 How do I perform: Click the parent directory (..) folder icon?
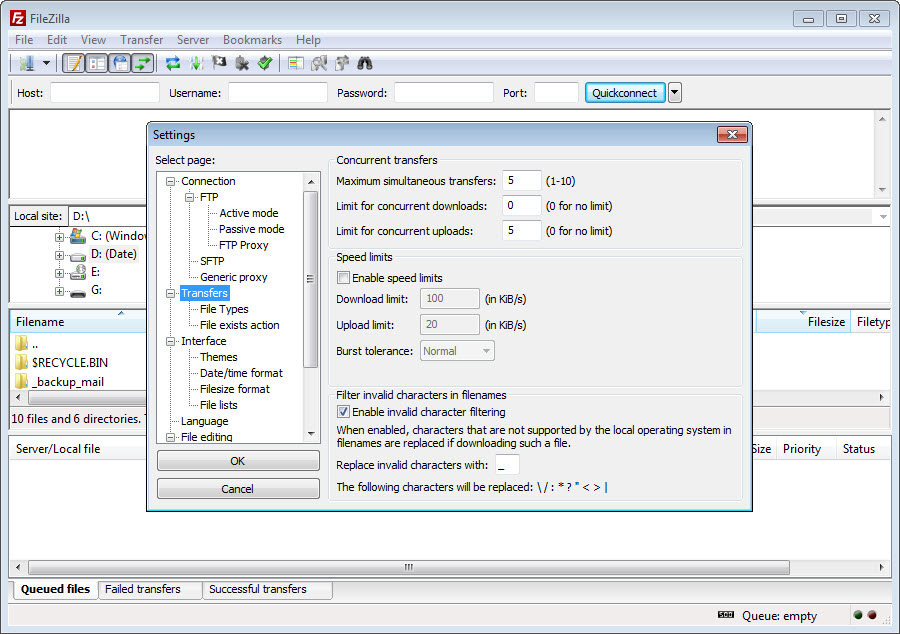22,343
